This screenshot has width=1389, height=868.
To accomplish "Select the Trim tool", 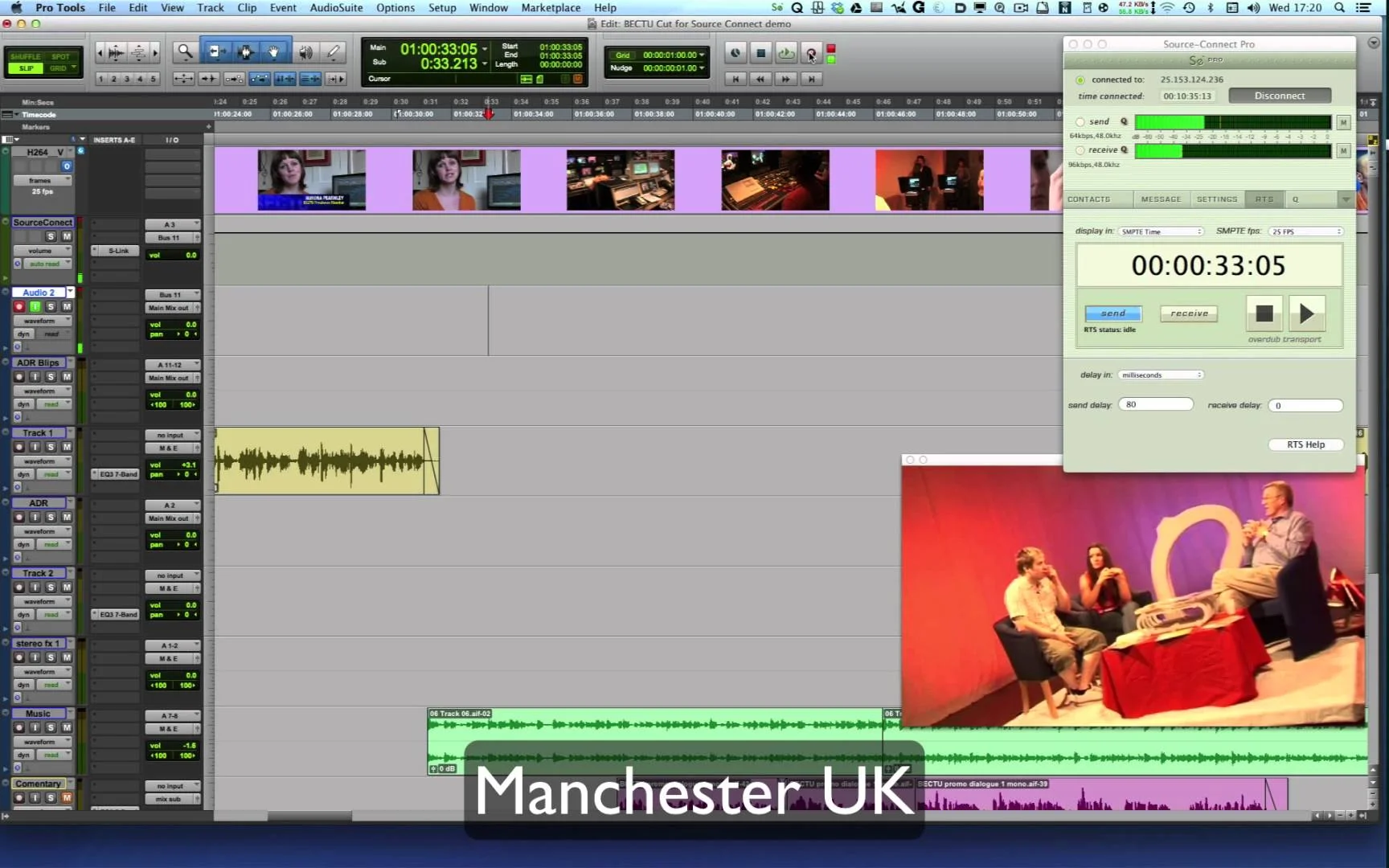I will 215,51.
